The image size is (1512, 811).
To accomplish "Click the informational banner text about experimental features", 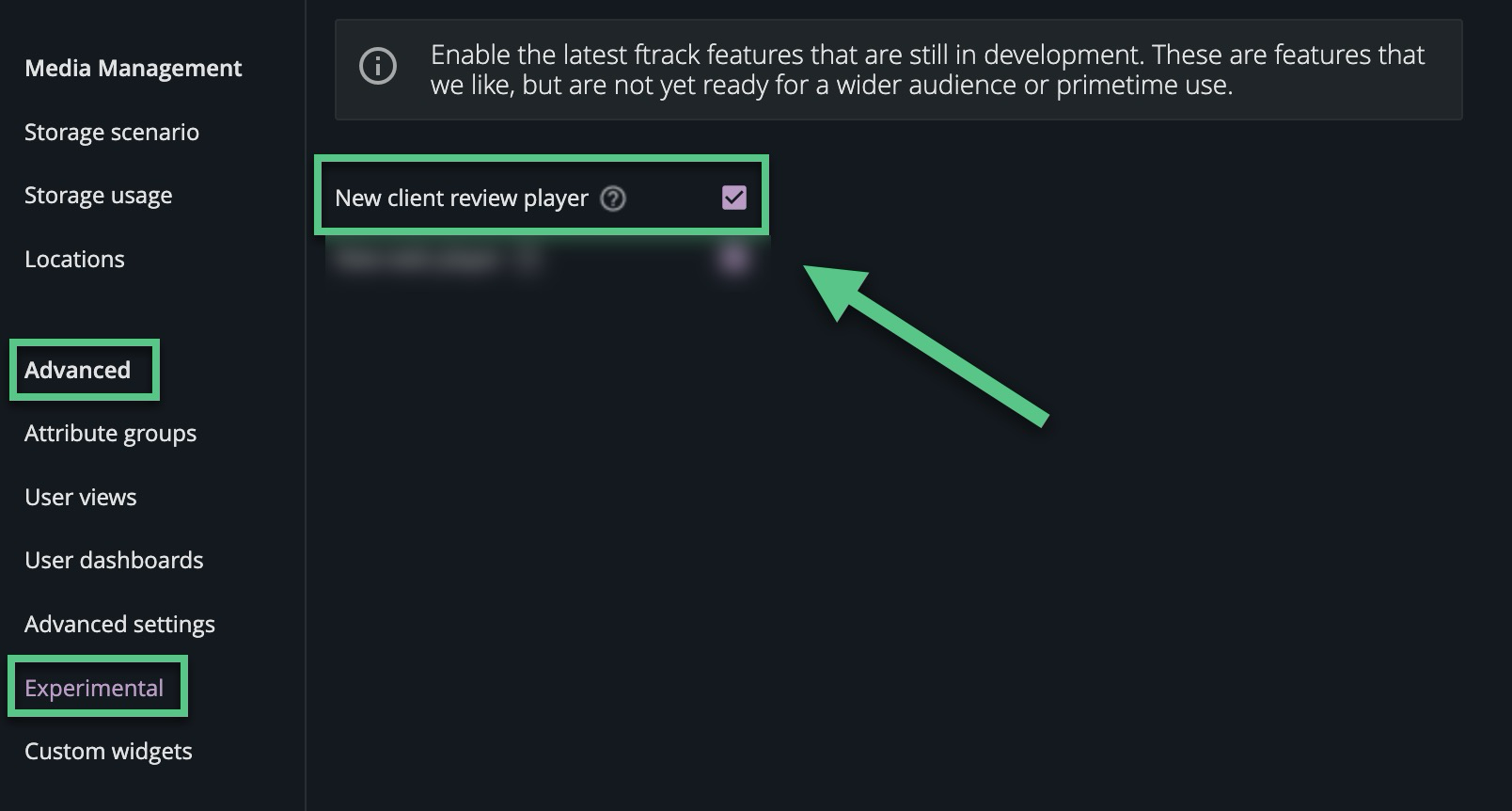I will click(x=926, y=70).
